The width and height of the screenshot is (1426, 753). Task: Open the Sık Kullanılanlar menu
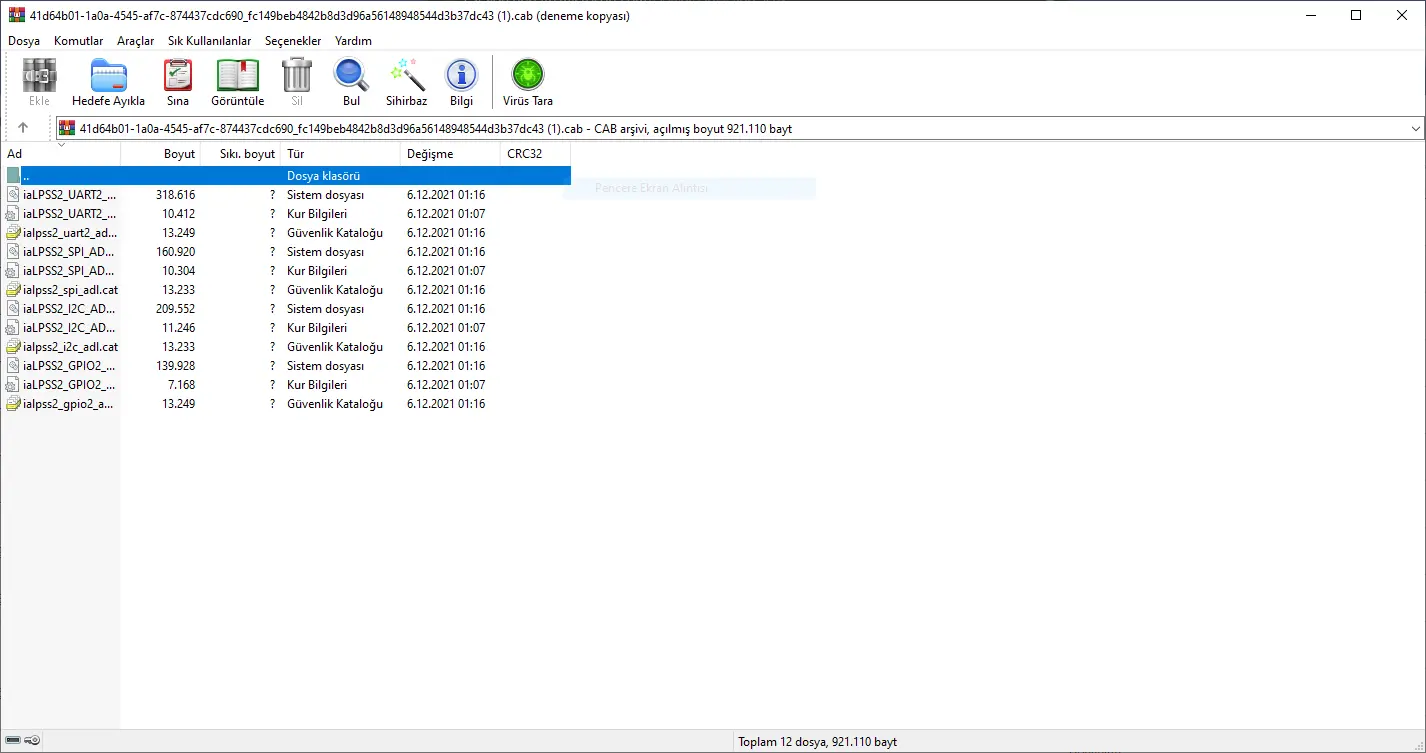click(210, 41)
